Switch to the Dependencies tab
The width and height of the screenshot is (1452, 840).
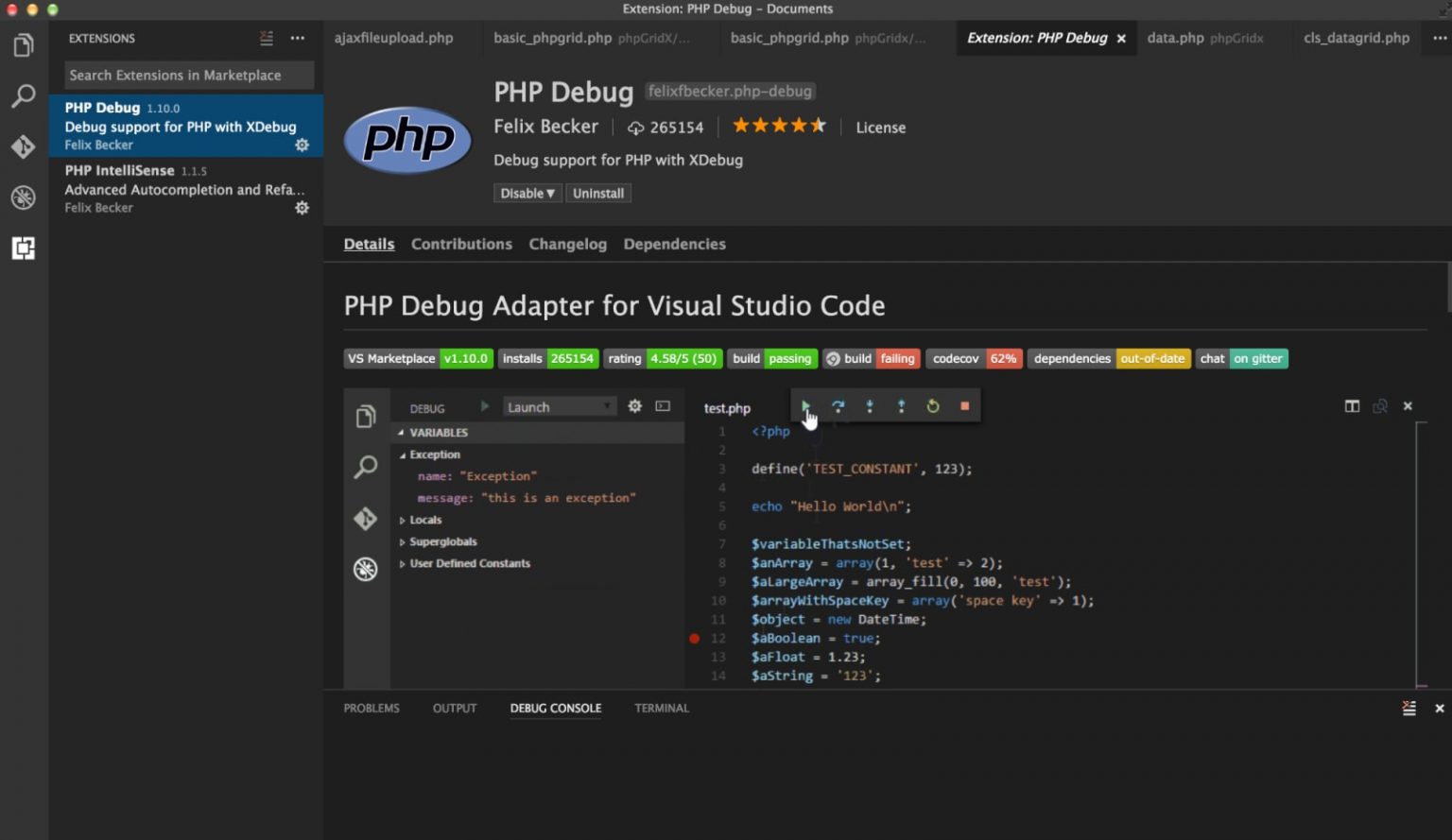pos(675,244)
